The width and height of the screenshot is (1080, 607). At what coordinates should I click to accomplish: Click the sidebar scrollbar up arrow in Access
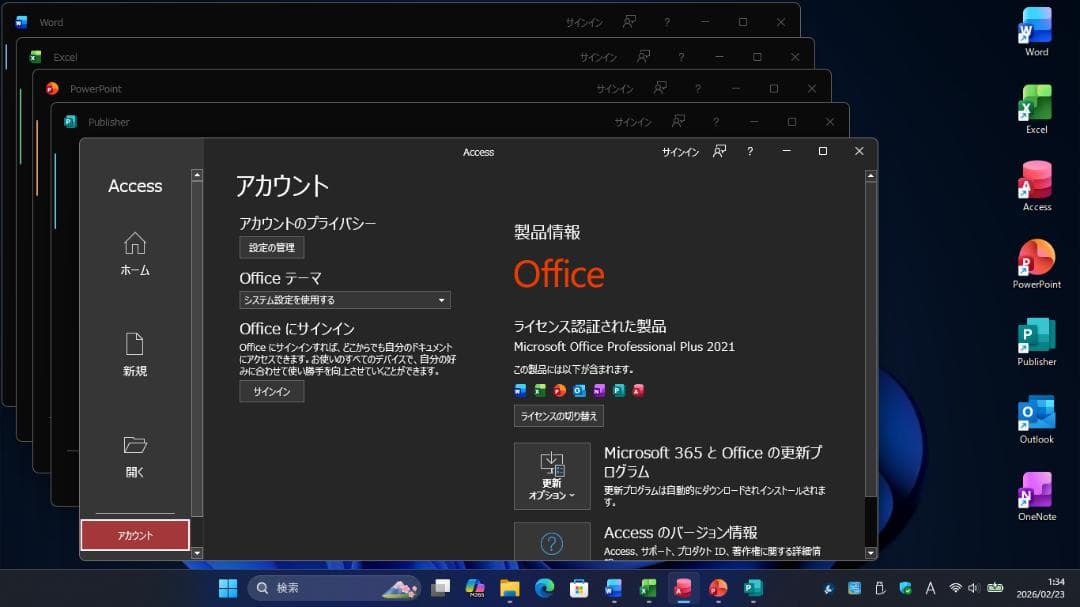(197, 175)
